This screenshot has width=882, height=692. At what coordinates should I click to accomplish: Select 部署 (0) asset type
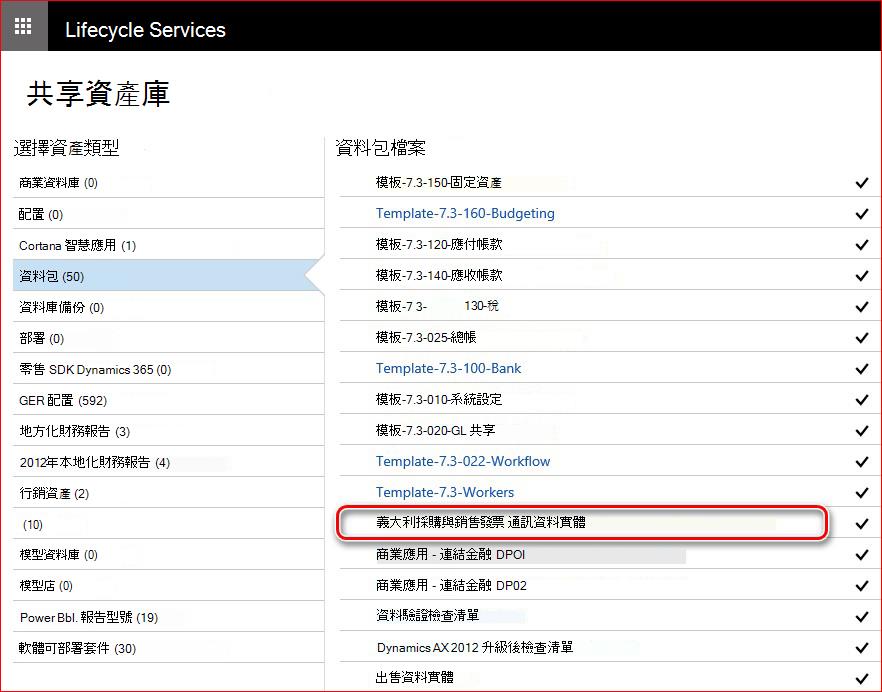(169, 338)
